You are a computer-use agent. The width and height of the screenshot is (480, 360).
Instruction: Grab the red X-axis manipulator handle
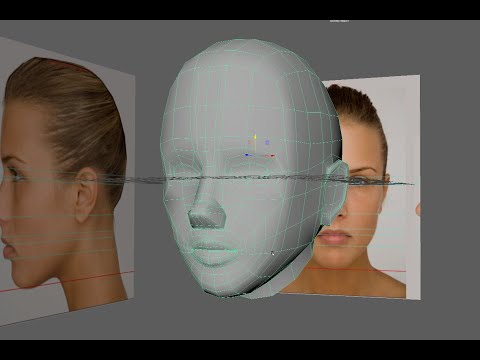click(272, 155)
